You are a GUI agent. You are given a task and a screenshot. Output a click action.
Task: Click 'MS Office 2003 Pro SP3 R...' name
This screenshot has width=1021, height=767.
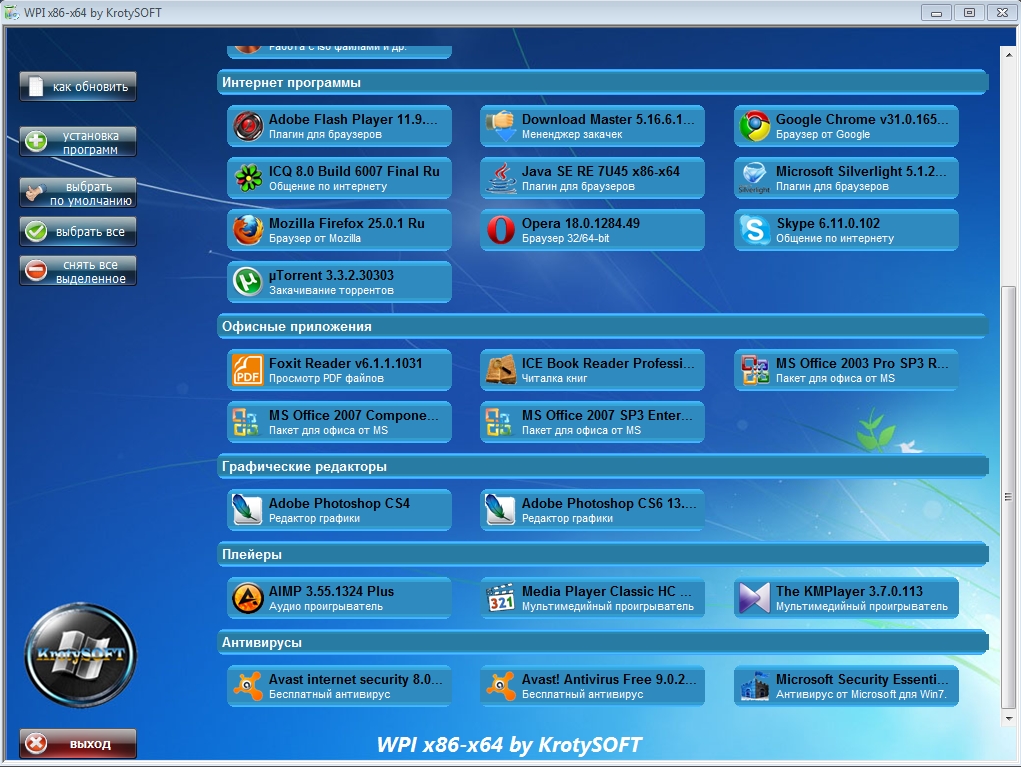861,363
